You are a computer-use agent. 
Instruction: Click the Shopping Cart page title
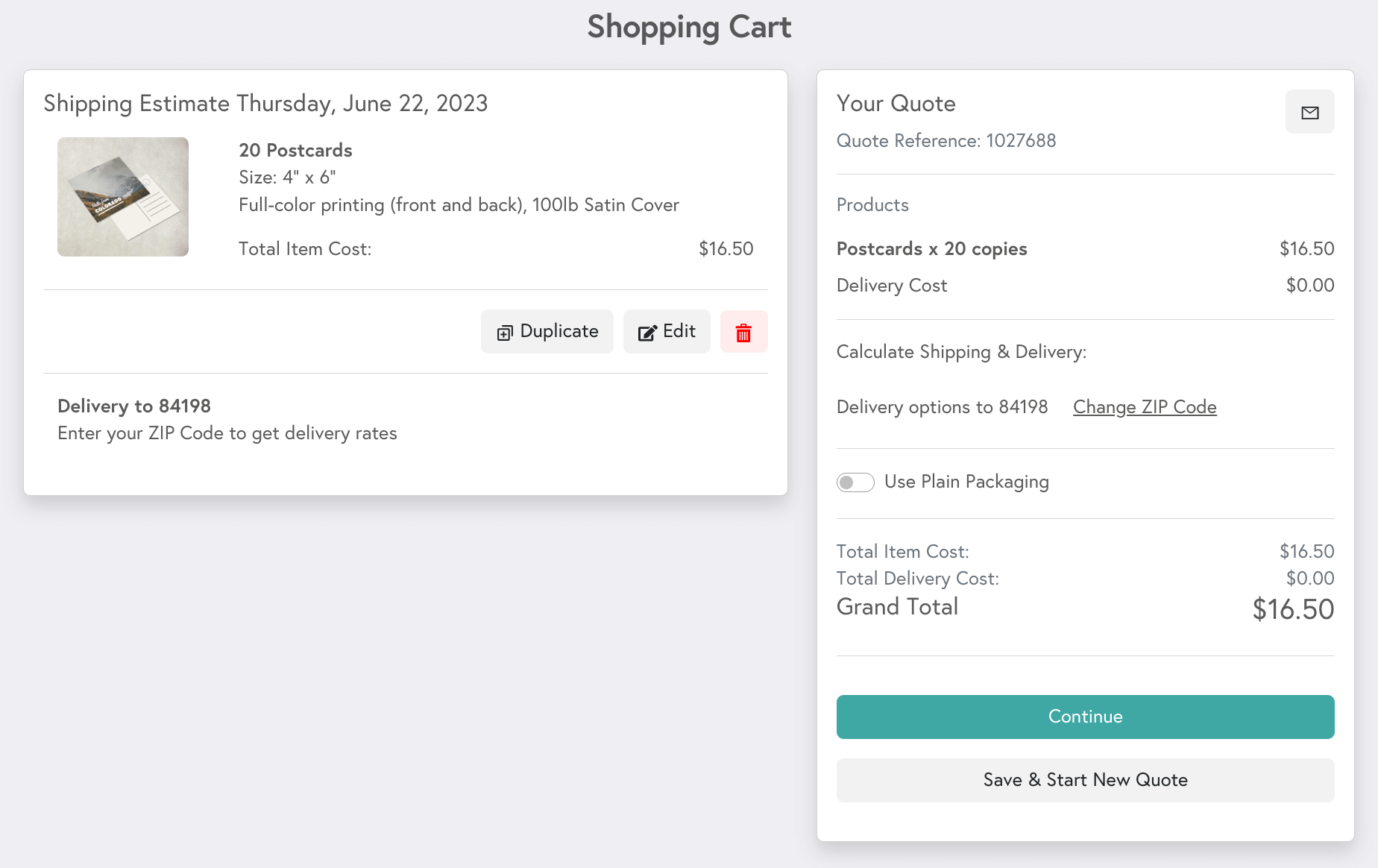pyautogui.click(x=689, y=27)
